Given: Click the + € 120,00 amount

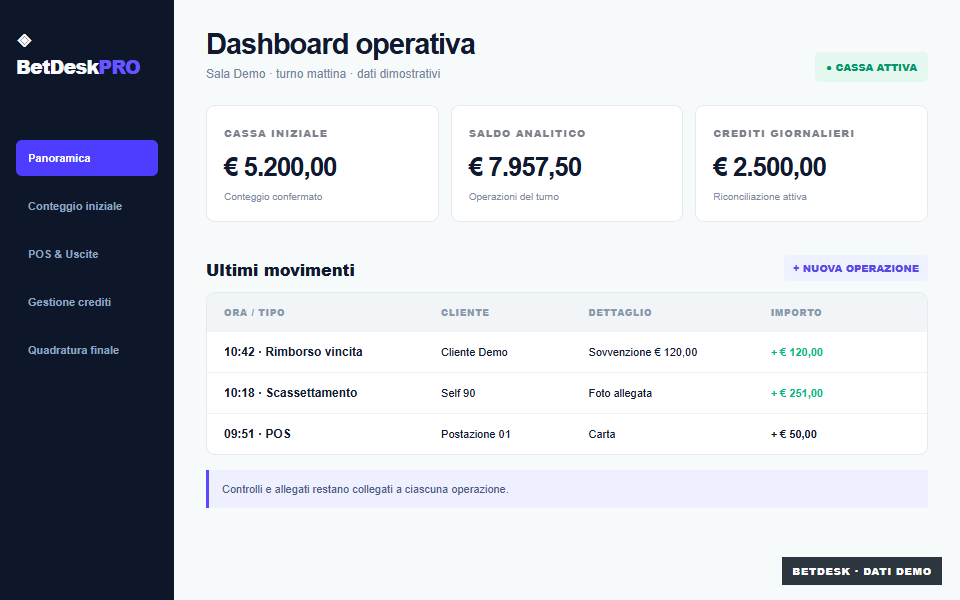Looking at the screenshot, I should (x=797, y=352).
